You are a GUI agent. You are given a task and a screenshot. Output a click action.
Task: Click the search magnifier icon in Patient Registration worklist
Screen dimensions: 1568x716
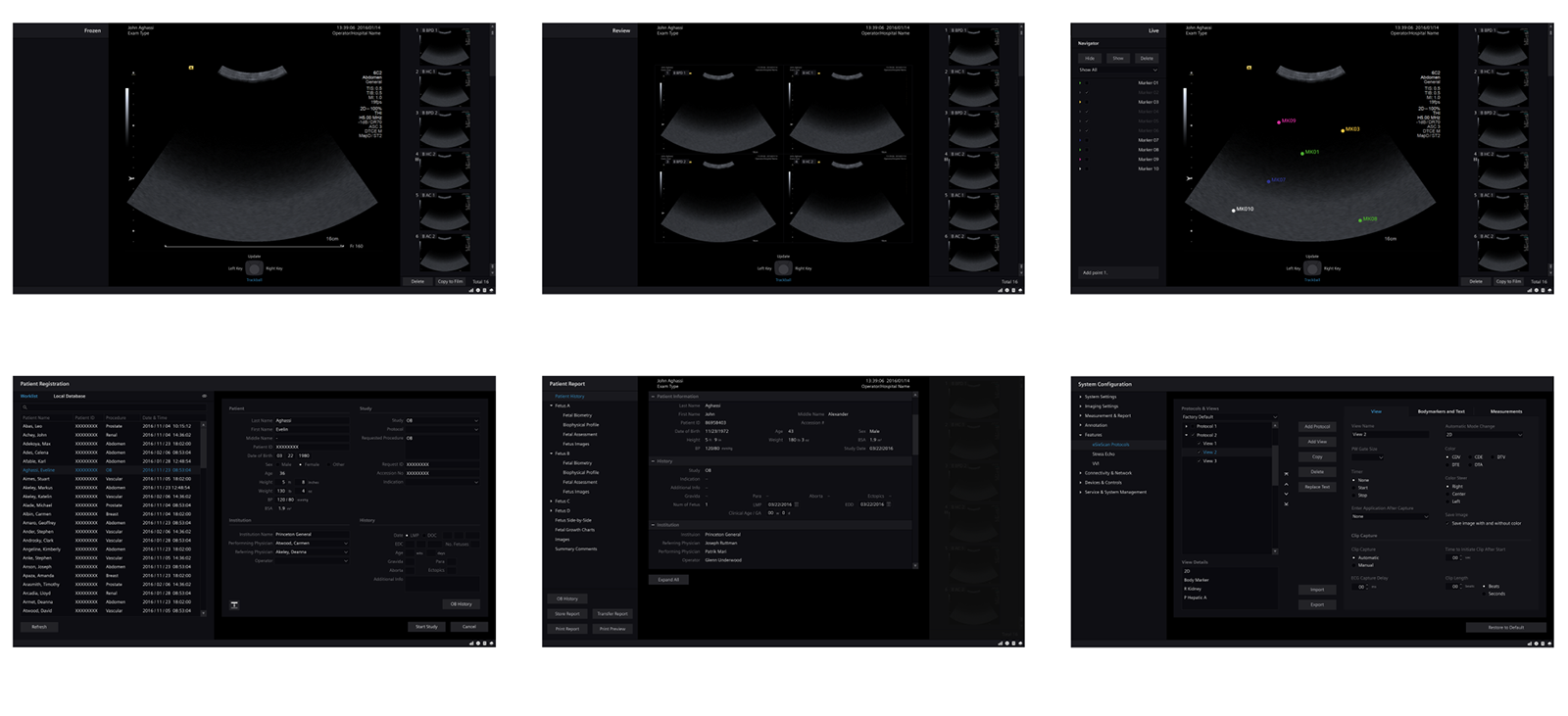click(x=25, y=407)
